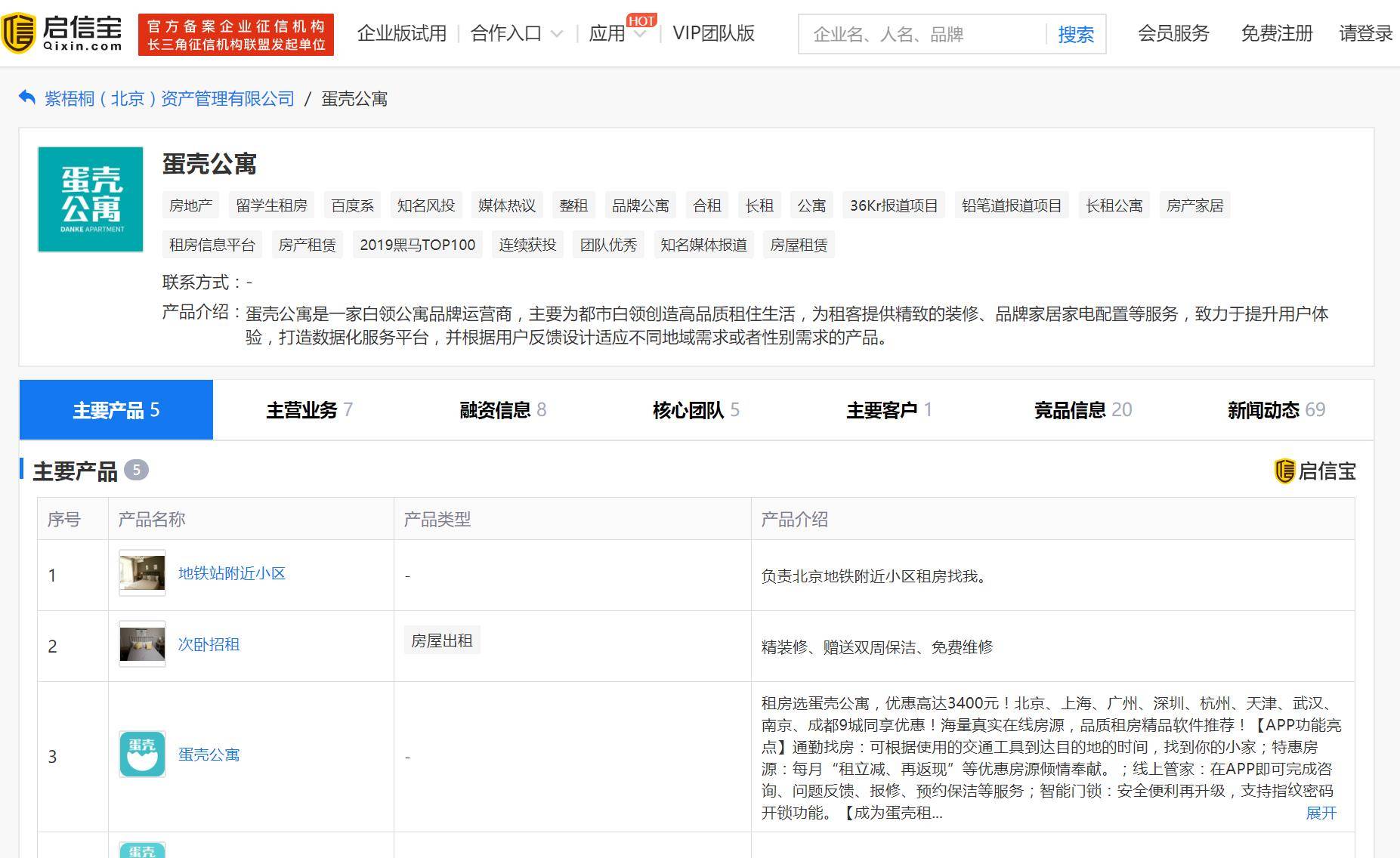
Task: Click the 品牌公寓 tag
Action: point(641,205)
